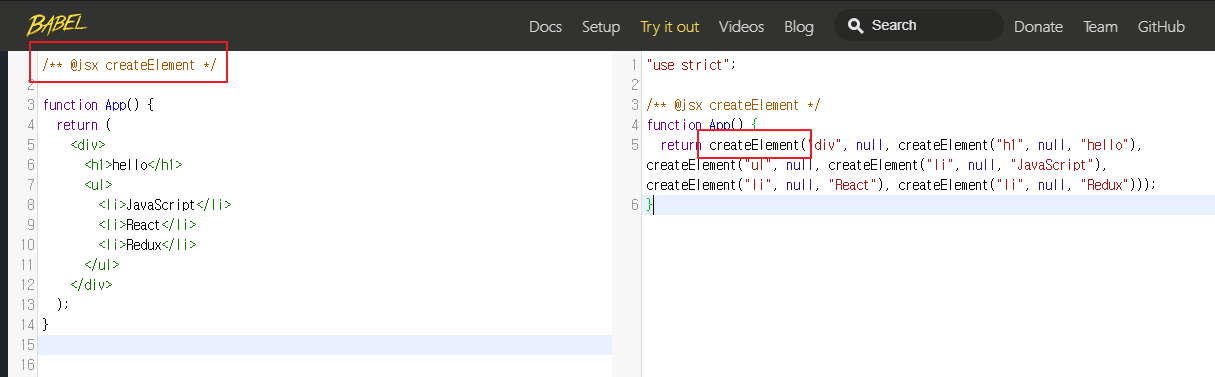Click the highlighted empty line 15 in input editor
The width and height of the screenshot is (1215, 377).
pyautogui.click(x=325, y=345)
